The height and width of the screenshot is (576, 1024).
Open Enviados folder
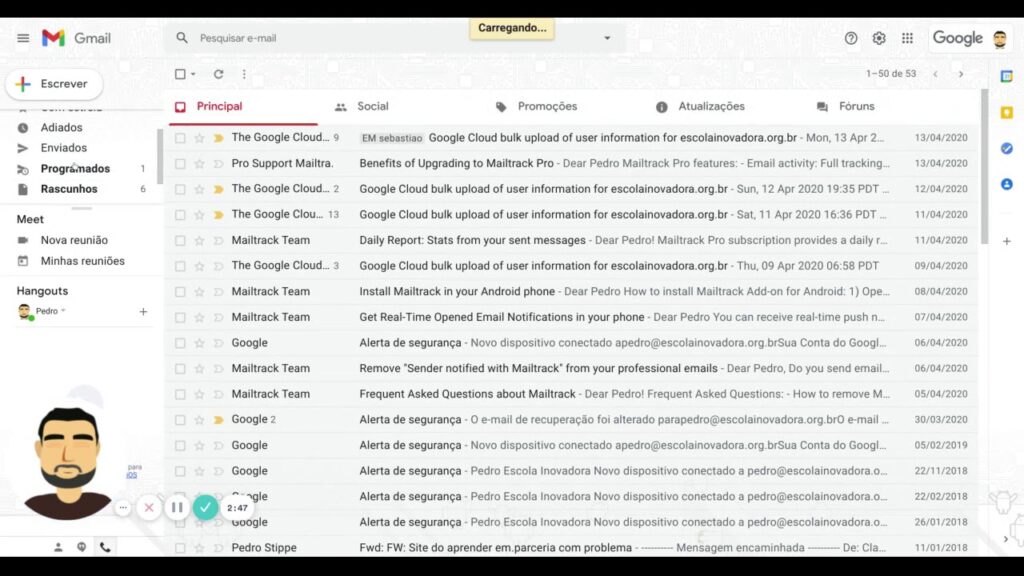(63, 148)
